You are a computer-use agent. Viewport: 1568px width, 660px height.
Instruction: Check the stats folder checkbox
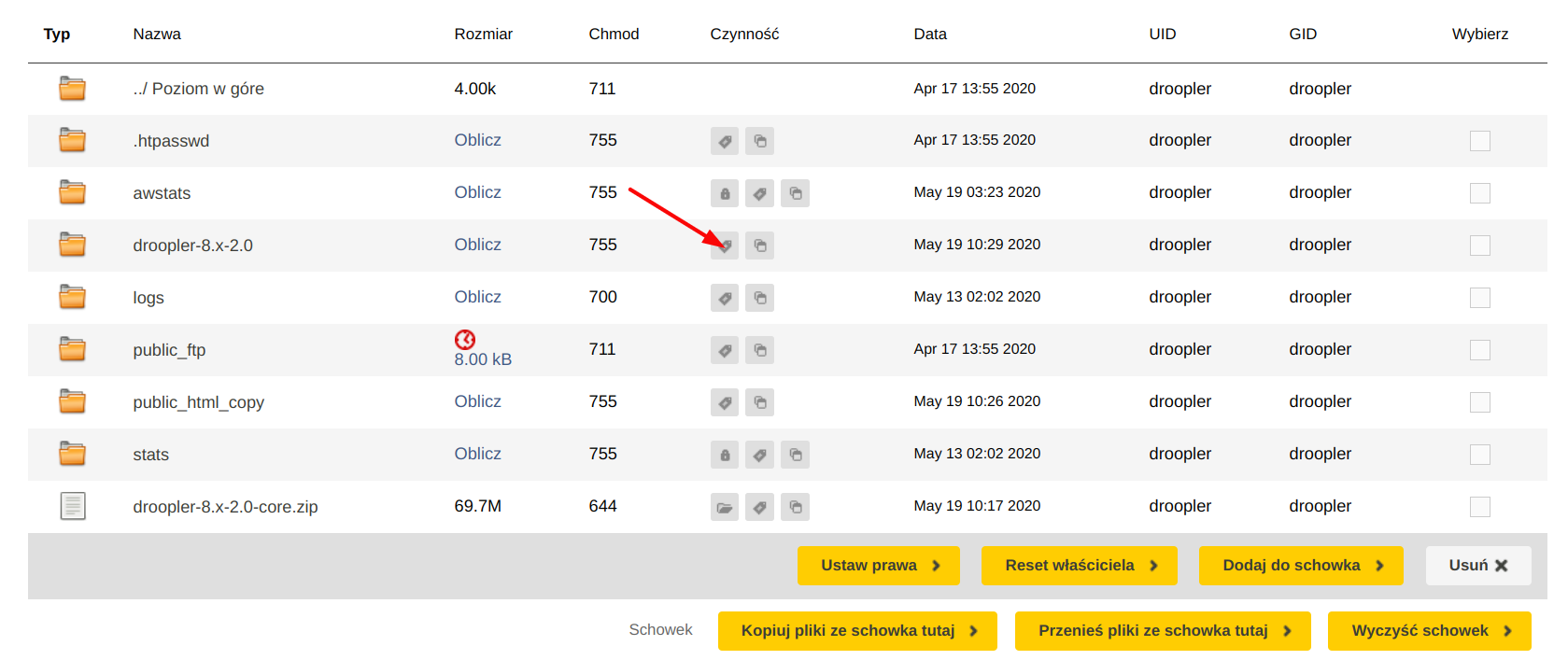coord(1480,455)
